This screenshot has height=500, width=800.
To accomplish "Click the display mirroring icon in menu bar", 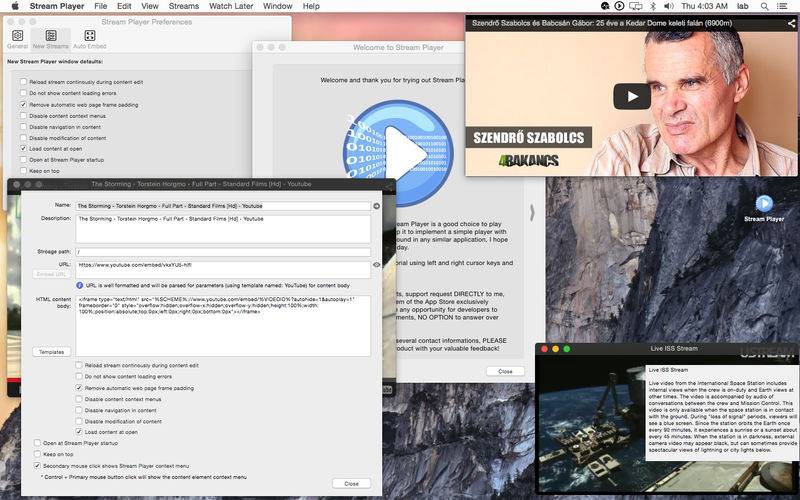I will click(x=636, y=6).
